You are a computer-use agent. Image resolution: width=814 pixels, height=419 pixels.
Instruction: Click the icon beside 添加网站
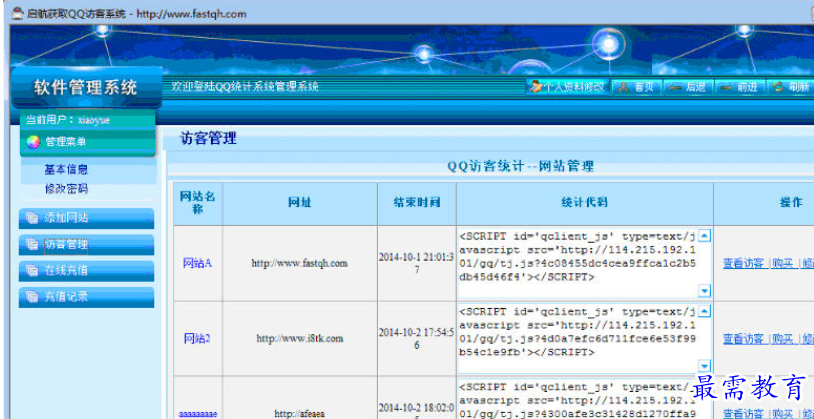(32, 218)
